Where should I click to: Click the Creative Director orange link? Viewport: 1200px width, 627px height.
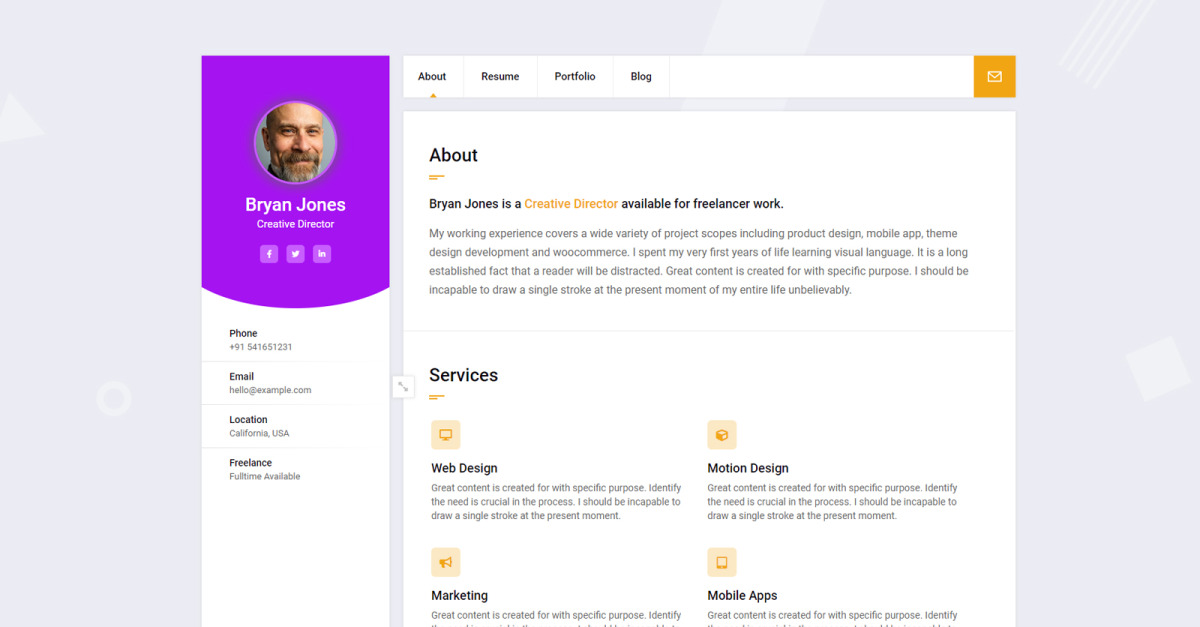tap(571, 204)
